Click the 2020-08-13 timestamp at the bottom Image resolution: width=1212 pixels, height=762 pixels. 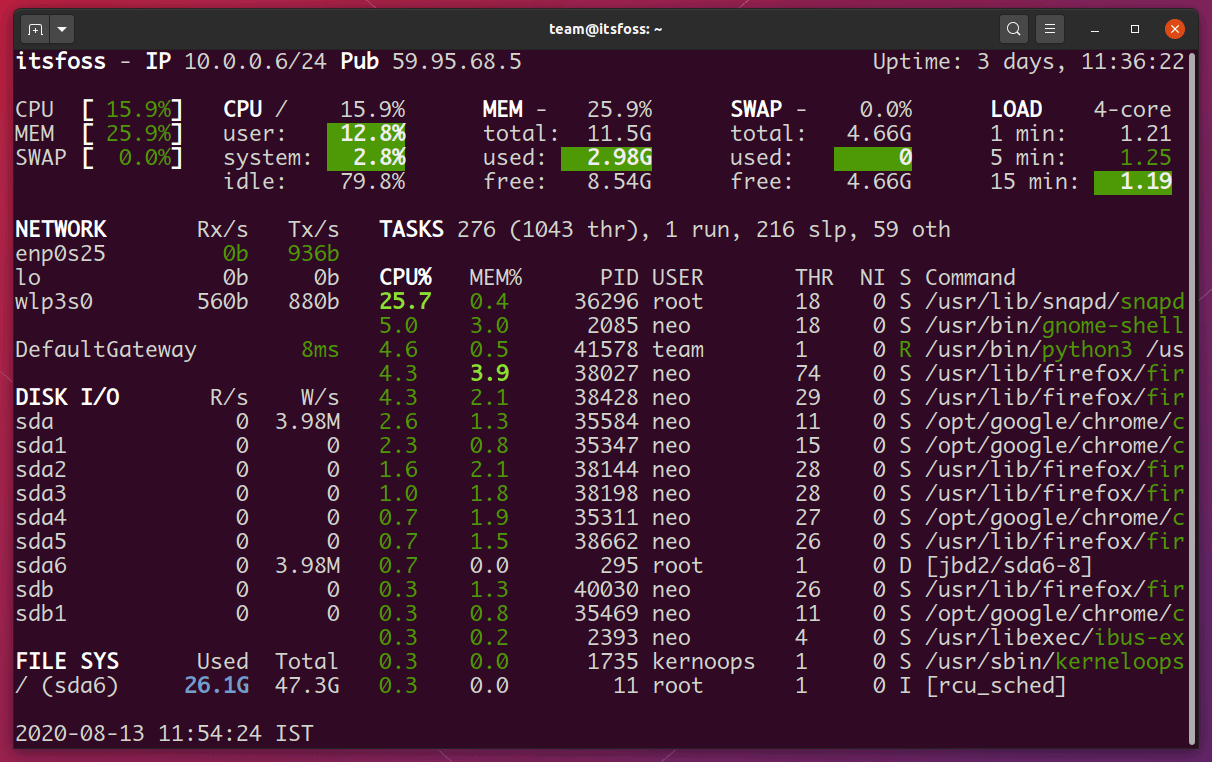tap(75, 733)
